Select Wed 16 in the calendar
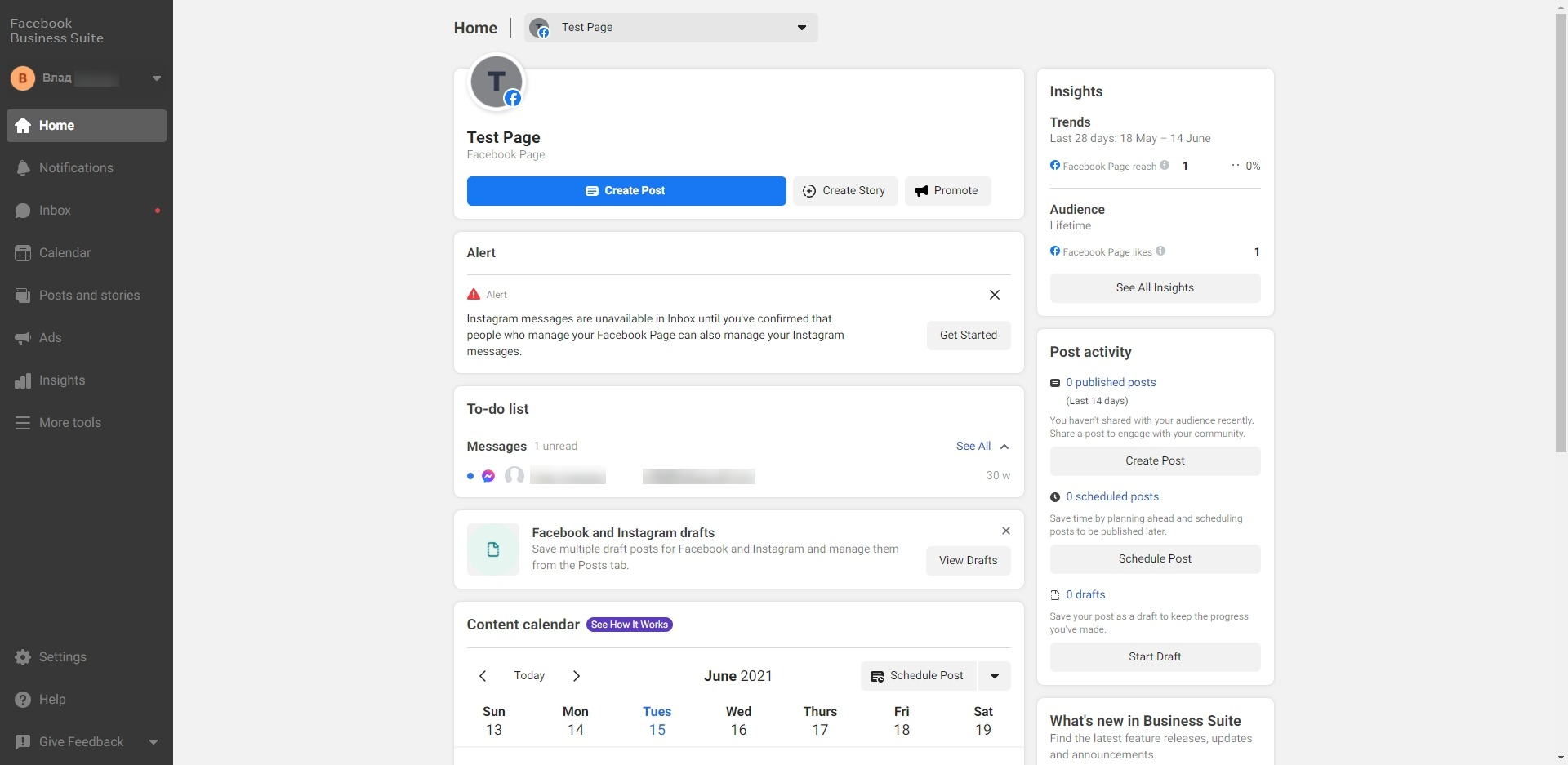The width and height of the screenshot is (1568, 765). 739,721
